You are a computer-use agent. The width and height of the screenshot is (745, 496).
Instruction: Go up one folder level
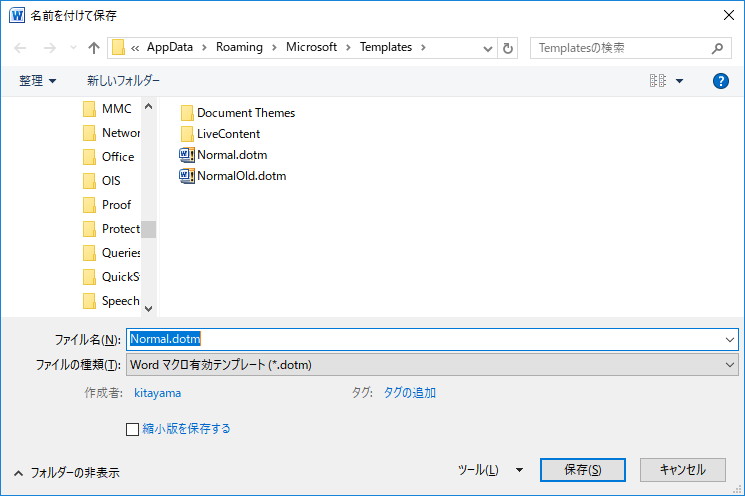[x=94, y=48]
